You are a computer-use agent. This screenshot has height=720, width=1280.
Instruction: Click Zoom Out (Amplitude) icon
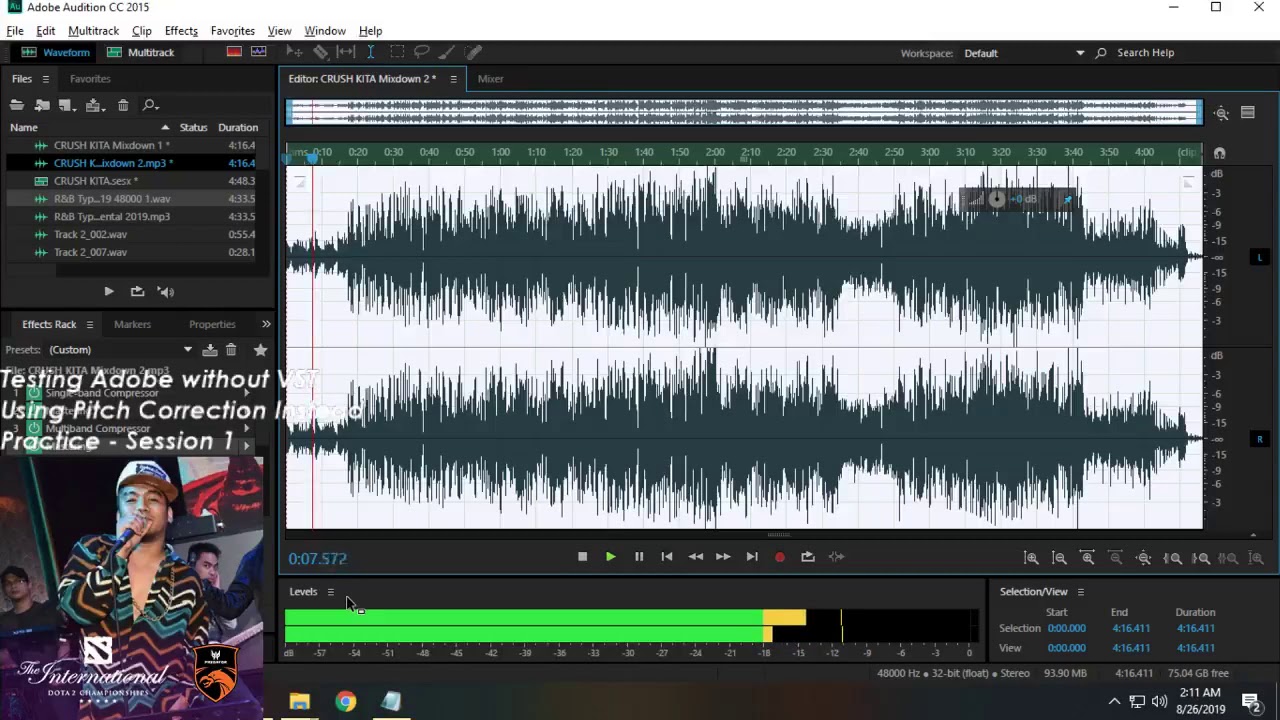pos(1059,558)
